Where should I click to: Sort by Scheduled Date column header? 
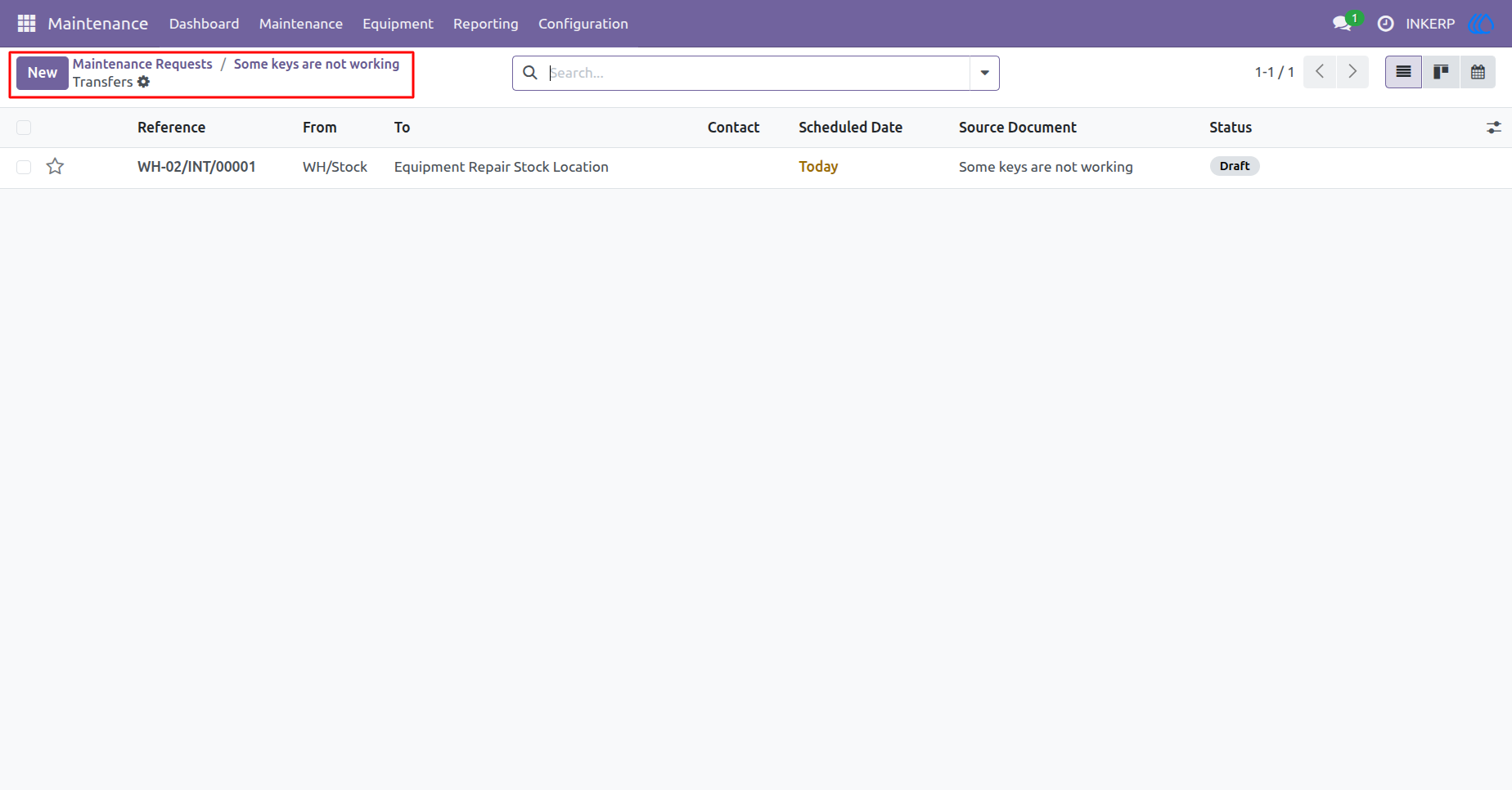point(851,128)
